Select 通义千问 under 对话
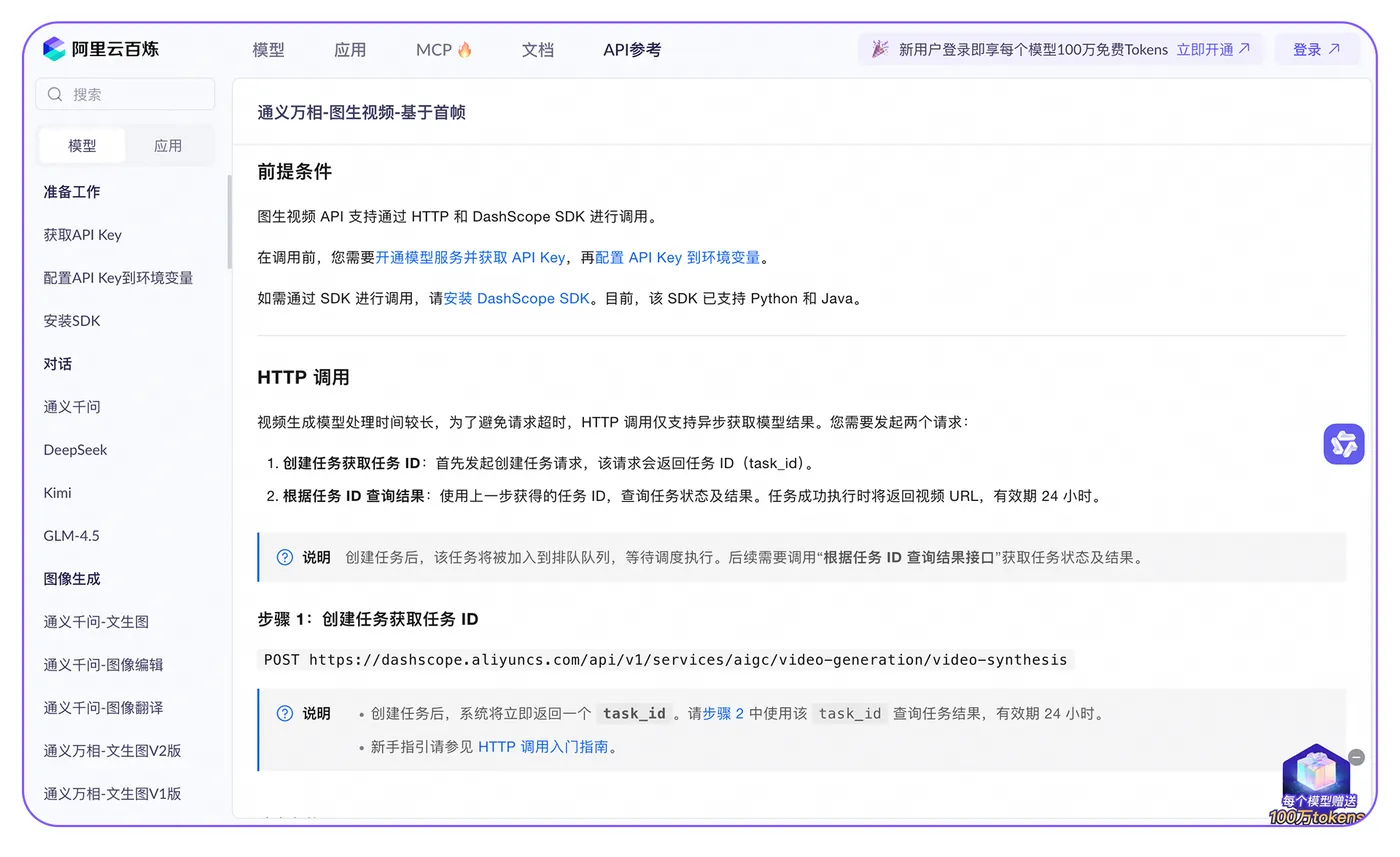Viewport: 1400px width, 857px height. [x=72, y=407]
